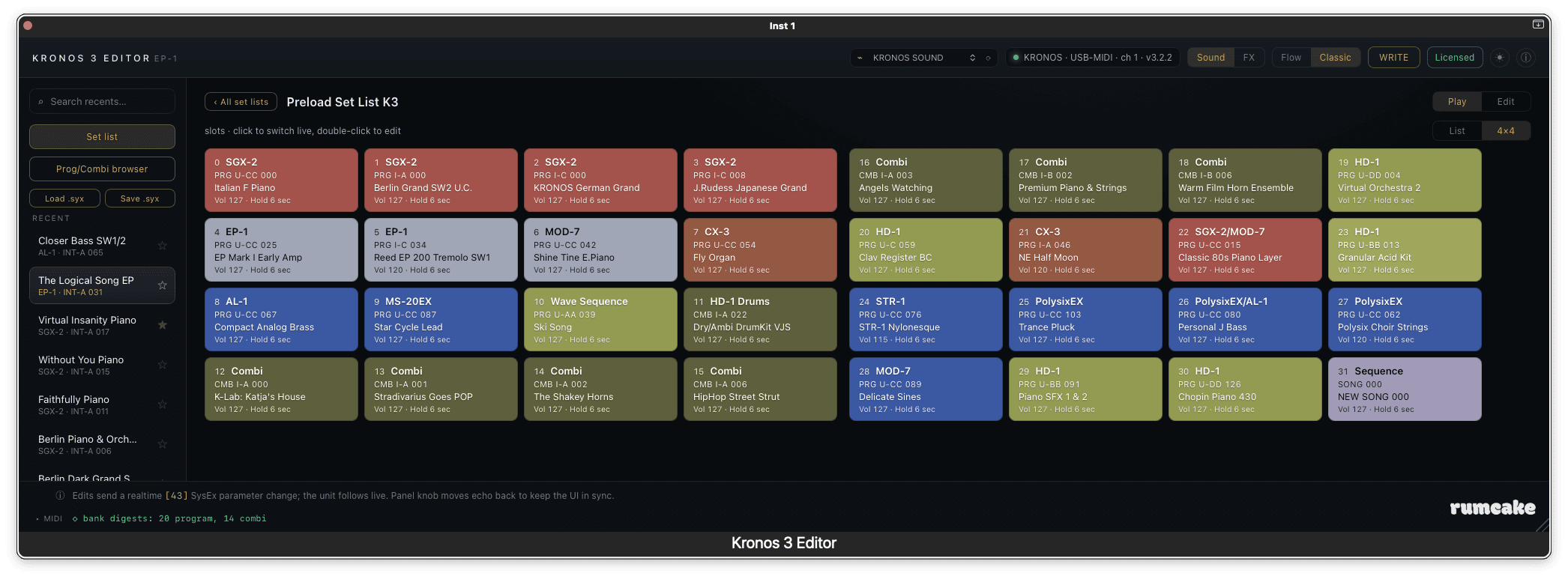
Task: Click Save .syx button
Action: click(140, 198)
